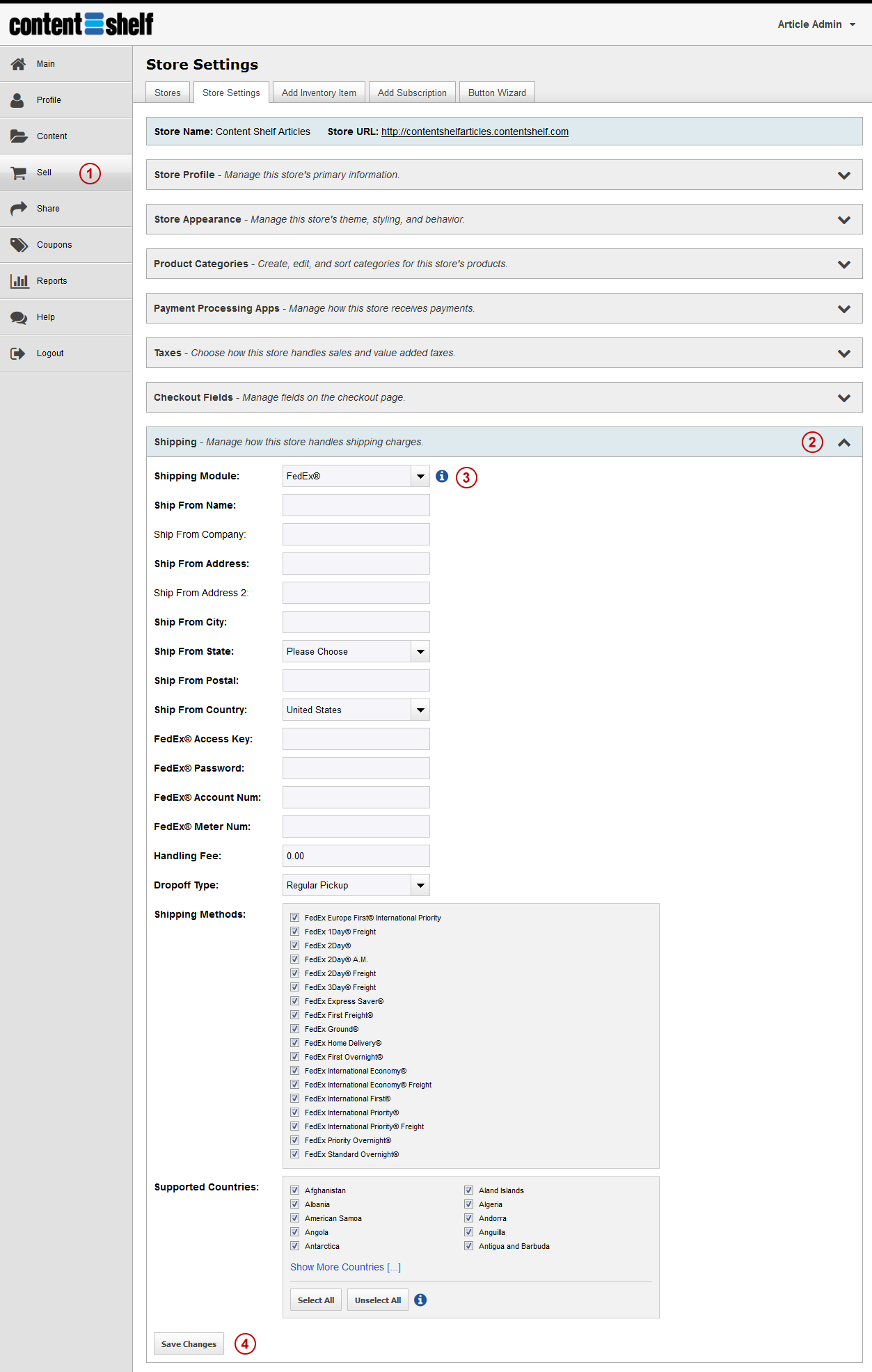Uncheck FedEx Express Saver® method
Viewport: 872px width, 1372px height.
coord(295,1001)
